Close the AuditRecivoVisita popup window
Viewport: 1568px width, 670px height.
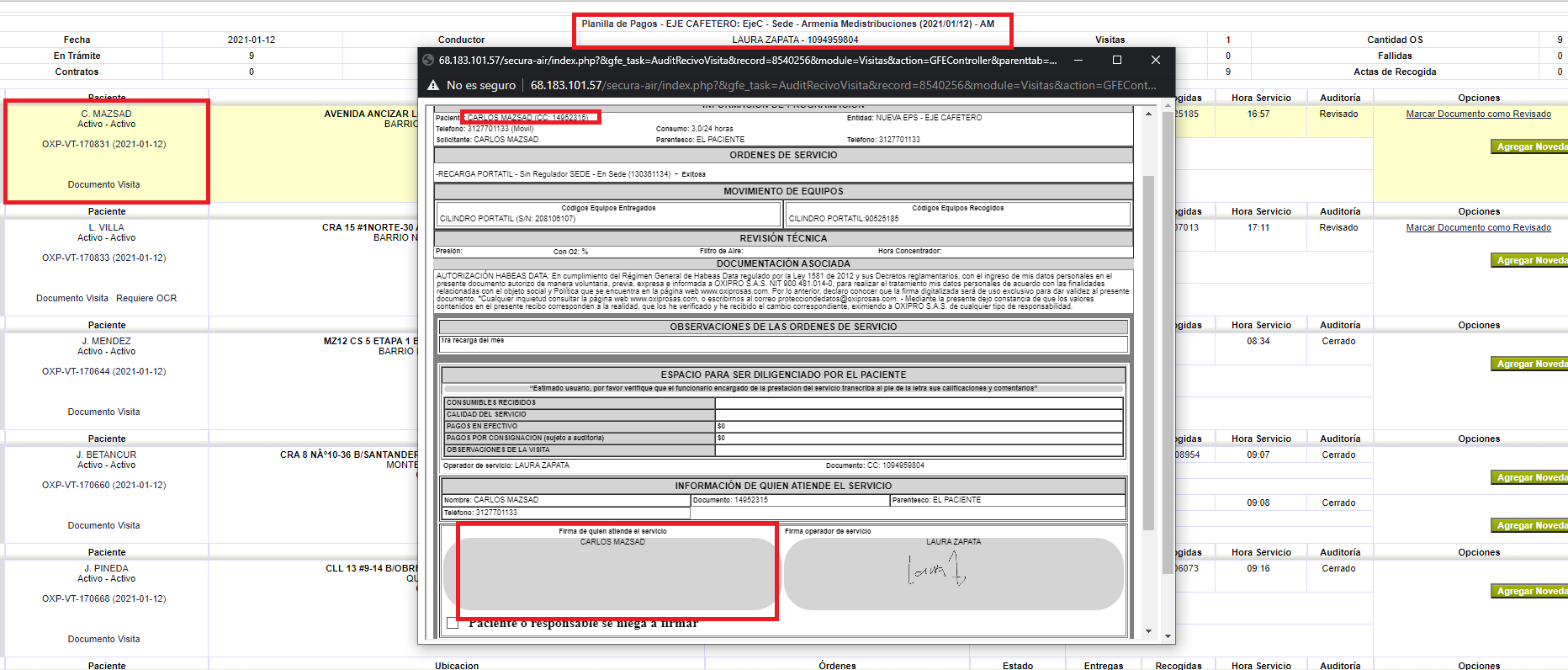1155,60
